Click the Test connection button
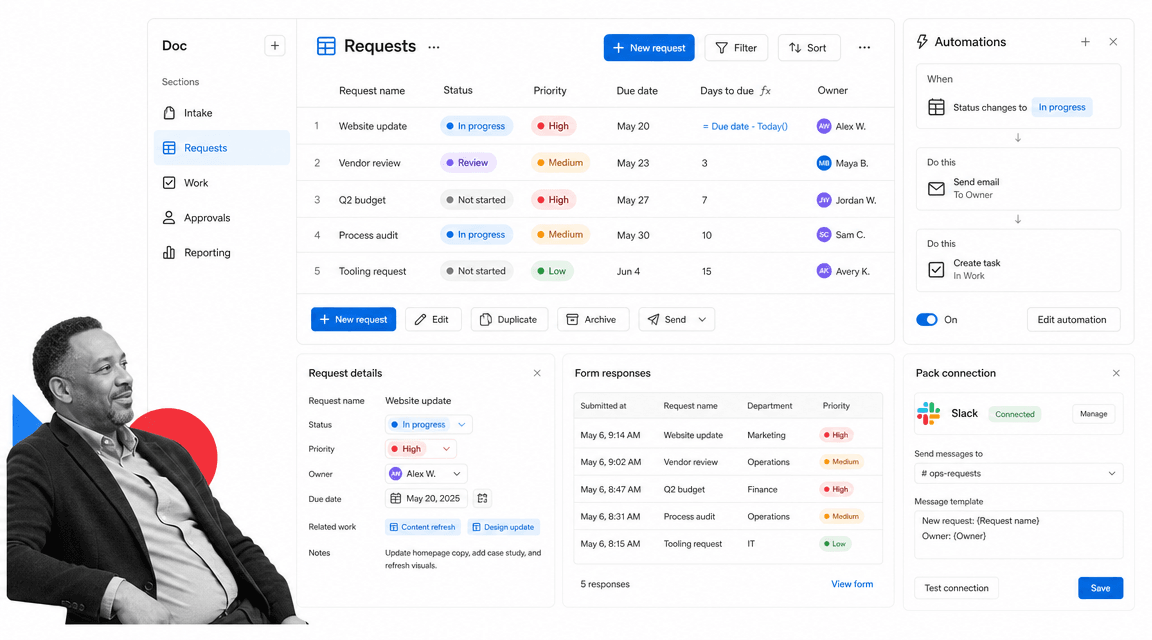Image resolution: width=1152 pixels, height=640 pixels. tap(956, 588)
